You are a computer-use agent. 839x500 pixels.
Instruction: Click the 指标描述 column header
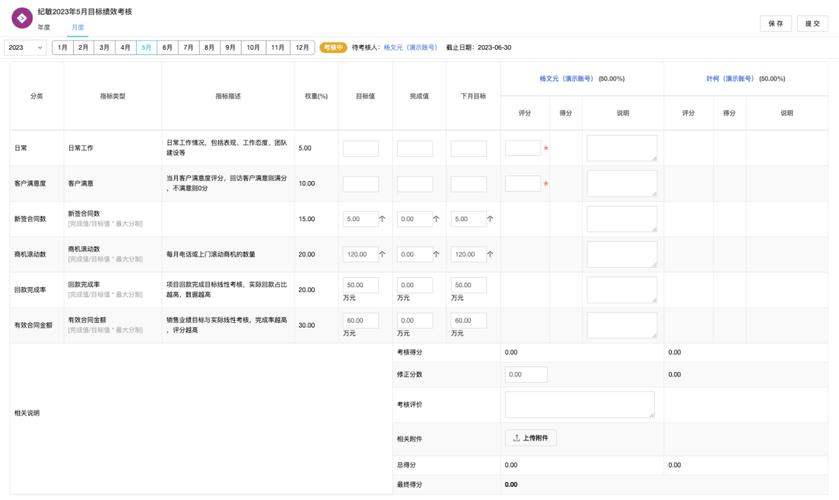tap(228, 96)
